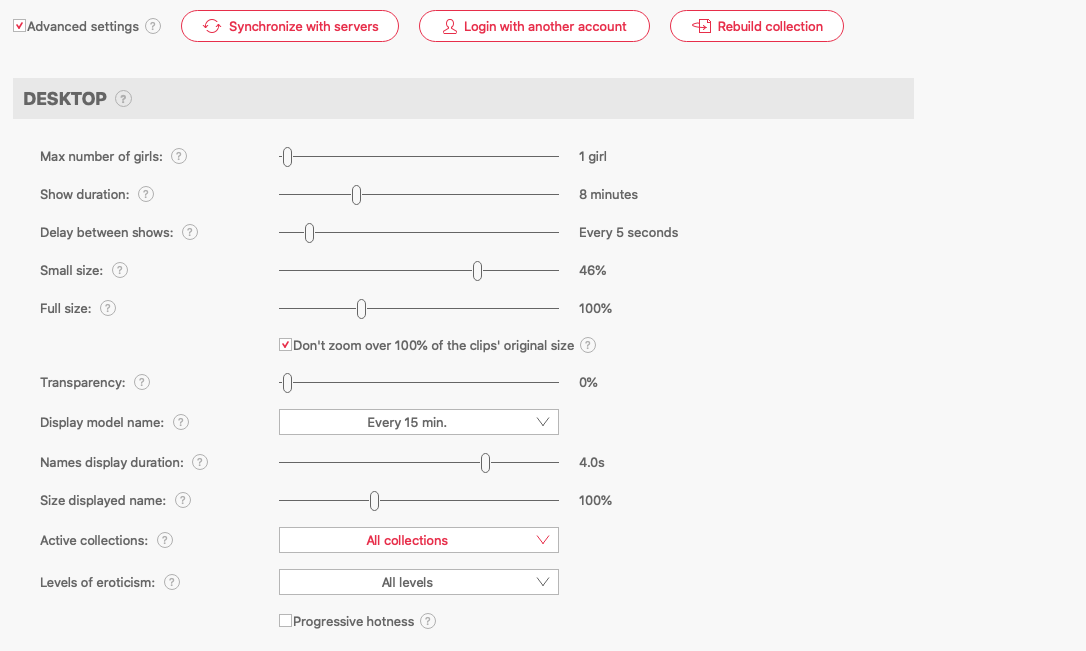
Task: Open Transparency help tooltip icon
Action: pyautogui.click(x=142, y=383)
